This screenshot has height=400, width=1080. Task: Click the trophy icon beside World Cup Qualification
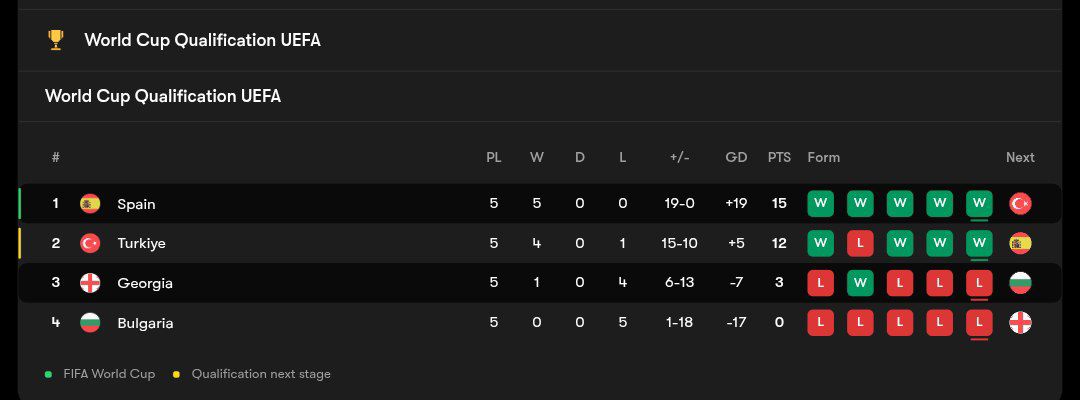pyautogui.click(x=56, y=40)
